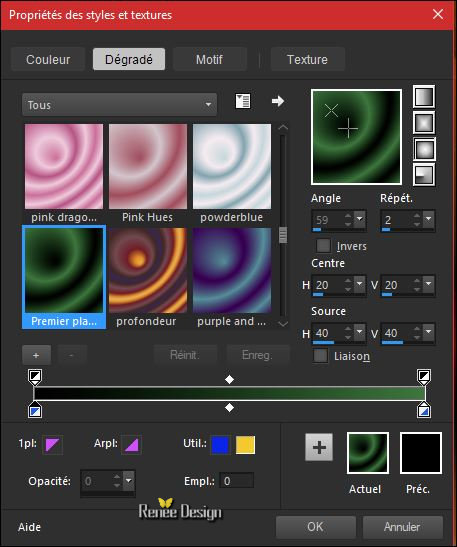Open the gradient category list view icon
This screenshot has height=547, width=457.
(x=243, y=102)
